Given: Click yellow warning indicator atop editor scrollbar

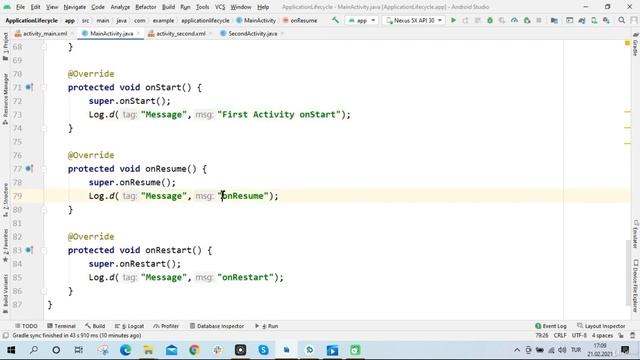Looking at the screenshot, I should (x=627, y=43).
